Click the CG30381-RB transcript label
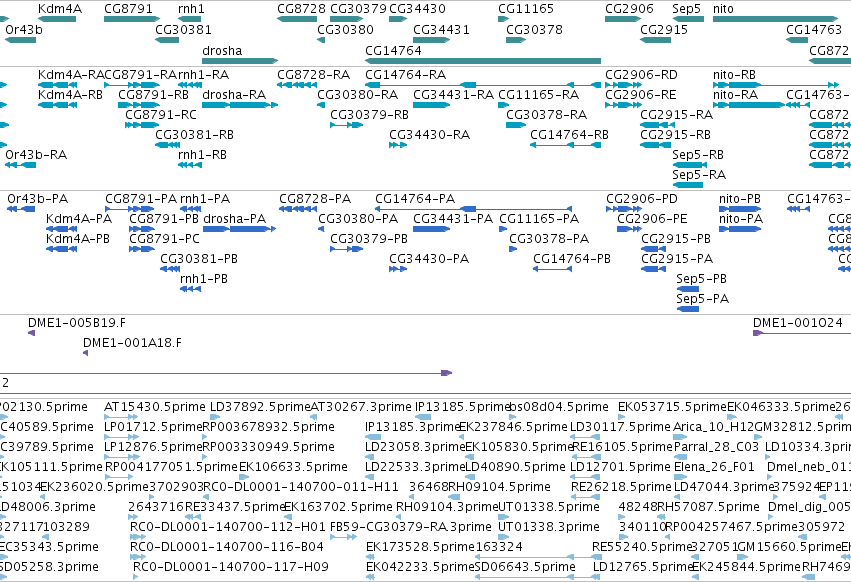Screen dimensions: 851x582 [194, 135]
